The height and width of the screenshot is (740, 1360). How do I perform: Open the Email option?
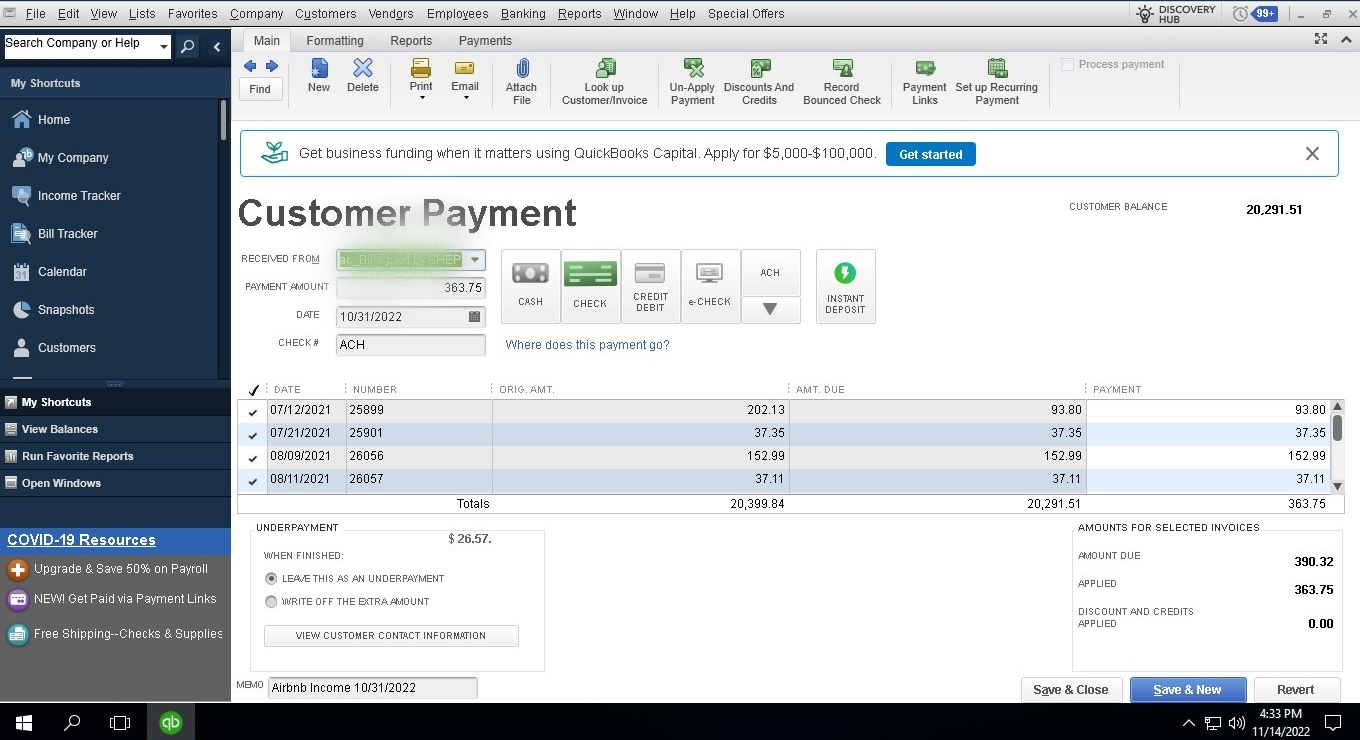click(x=465, y=75)
